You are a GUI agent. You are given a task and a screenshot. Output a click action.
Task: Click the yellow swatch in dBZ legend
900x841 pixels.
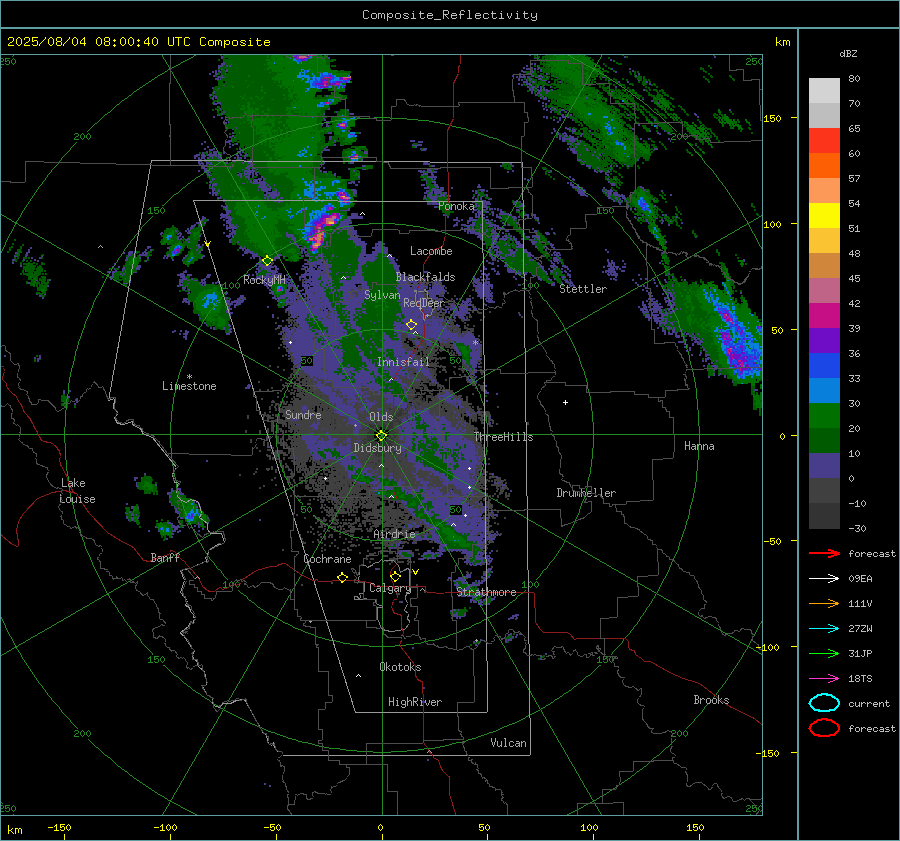pos(824,216)
